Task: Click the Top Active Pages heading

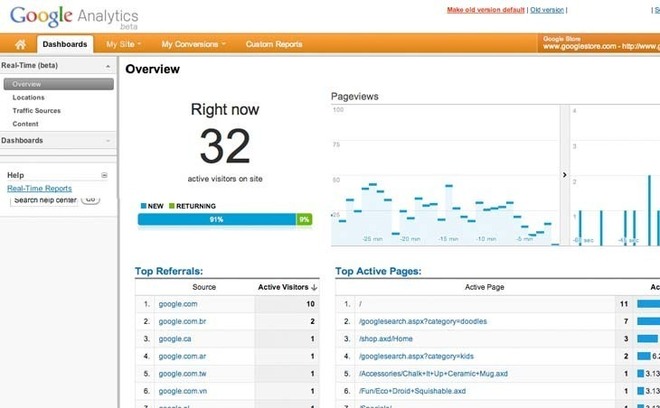Action: [x=378, y=271]
